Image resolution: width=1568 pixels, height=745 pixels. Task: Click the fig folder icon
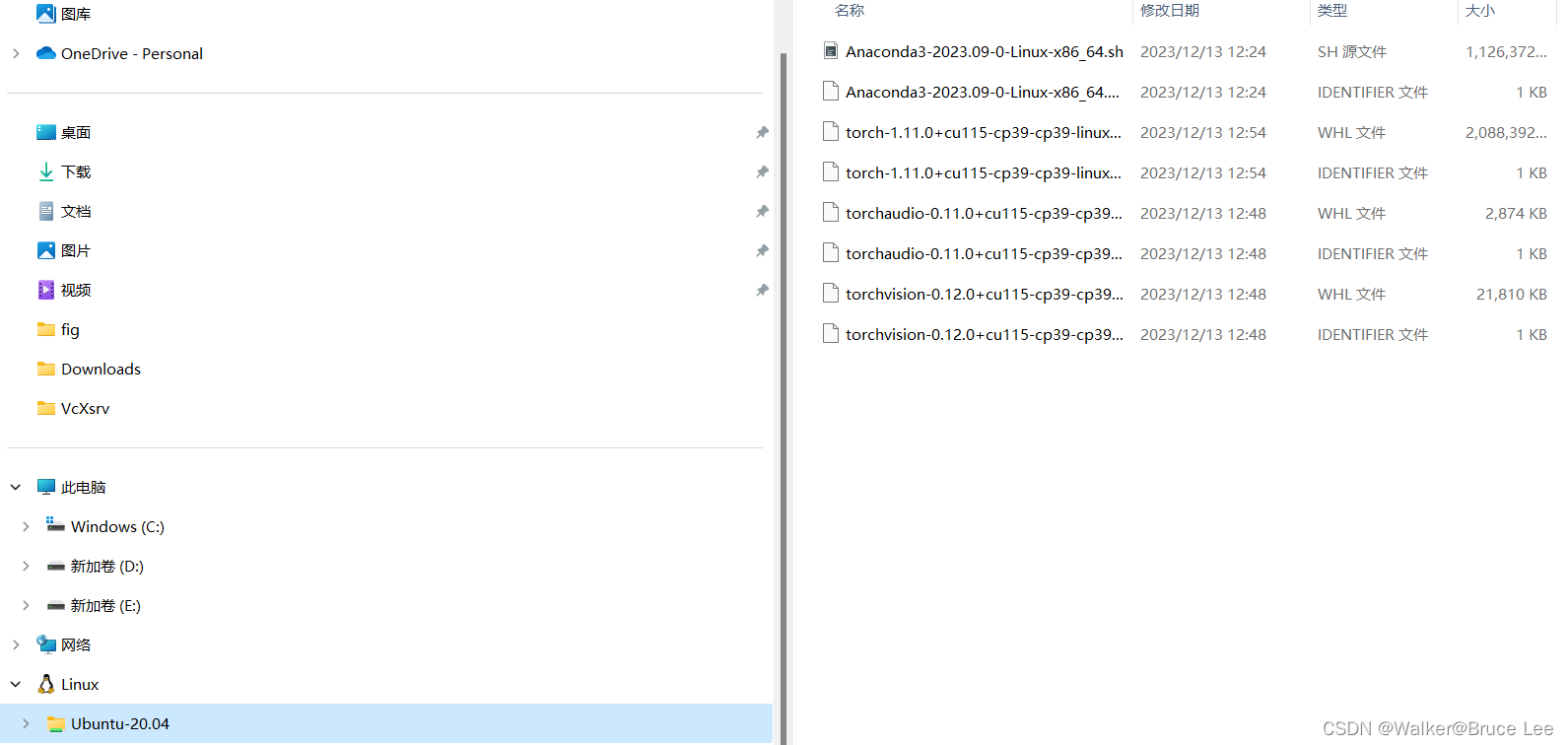click(45, 329)
